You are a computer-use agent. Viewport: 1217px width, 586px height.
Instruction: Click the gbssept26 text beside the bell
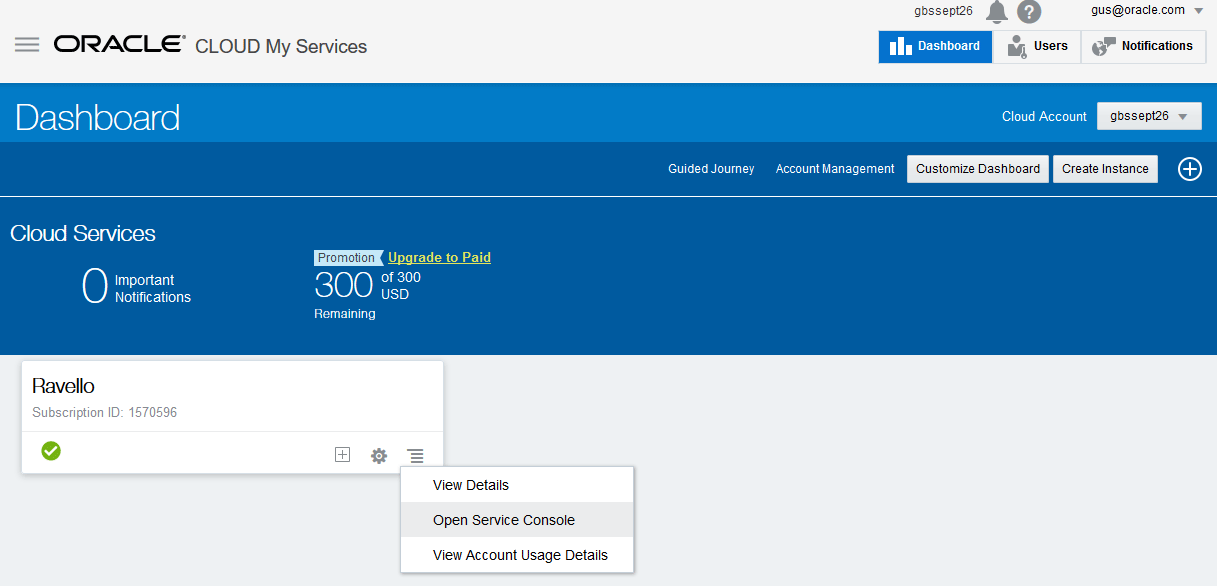(x=943, y=11)
